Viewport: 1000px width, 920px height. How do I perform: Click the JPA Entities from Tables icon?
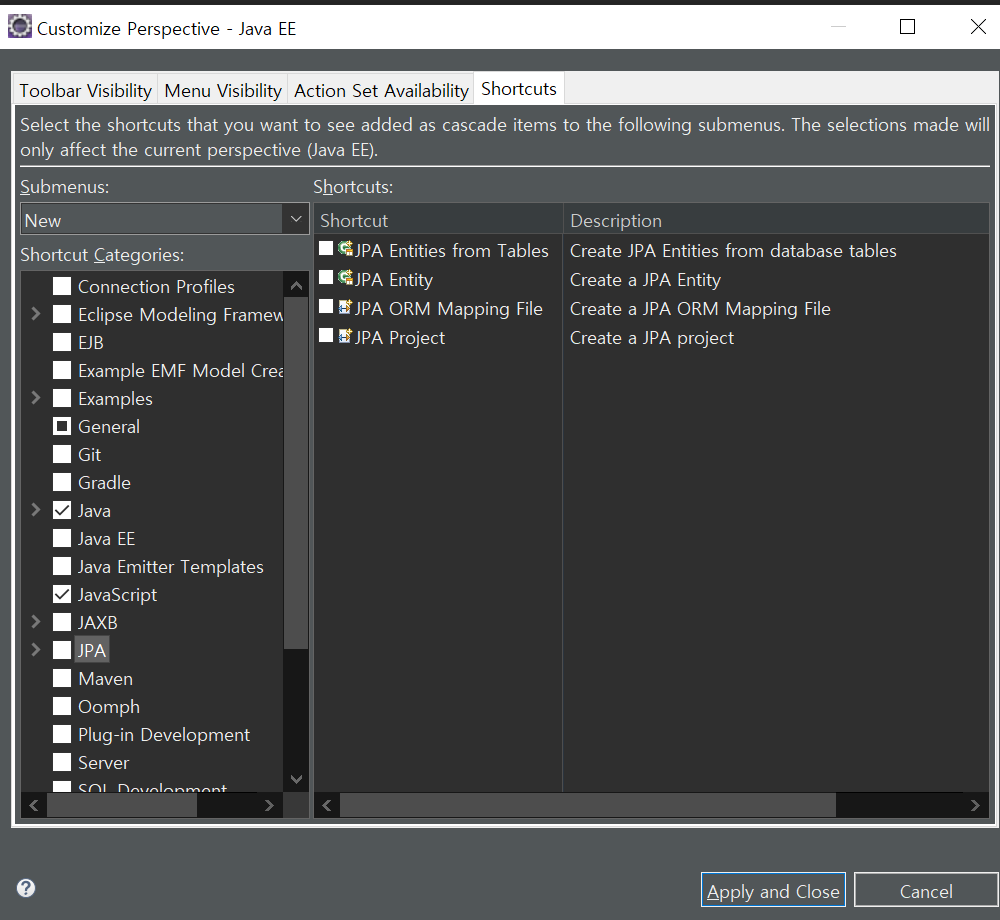pos(345,249)
